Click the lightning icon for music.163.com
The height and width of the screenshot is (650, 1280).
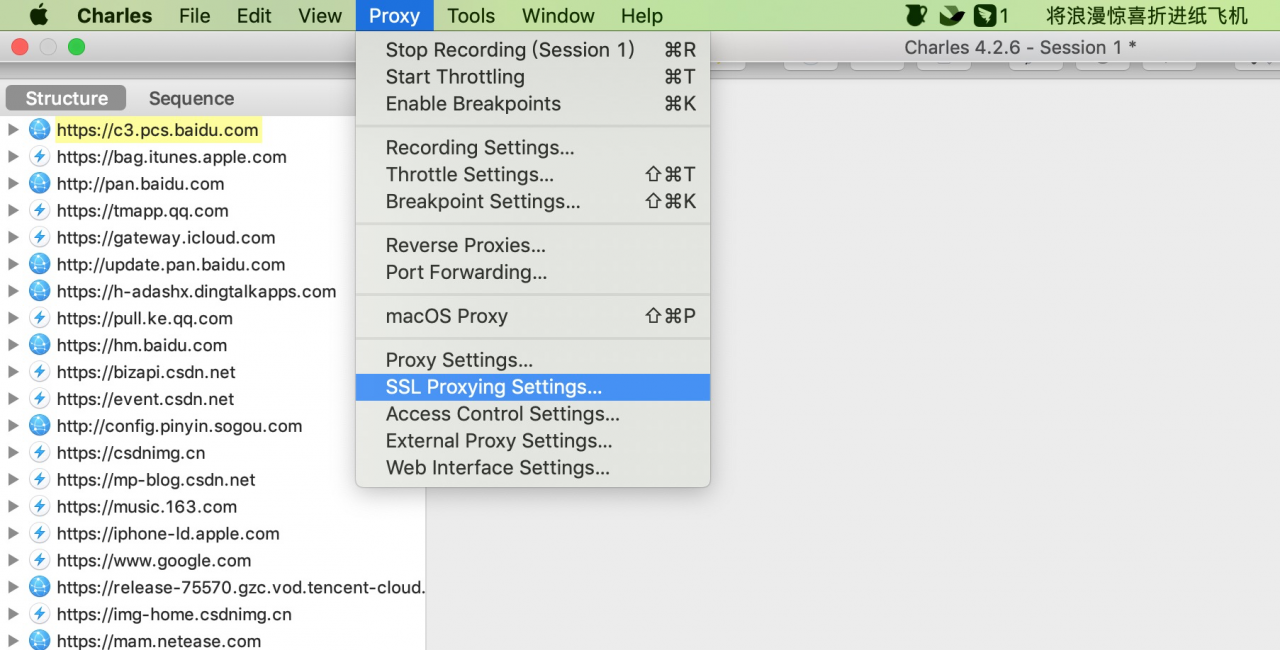click(39, 506)
